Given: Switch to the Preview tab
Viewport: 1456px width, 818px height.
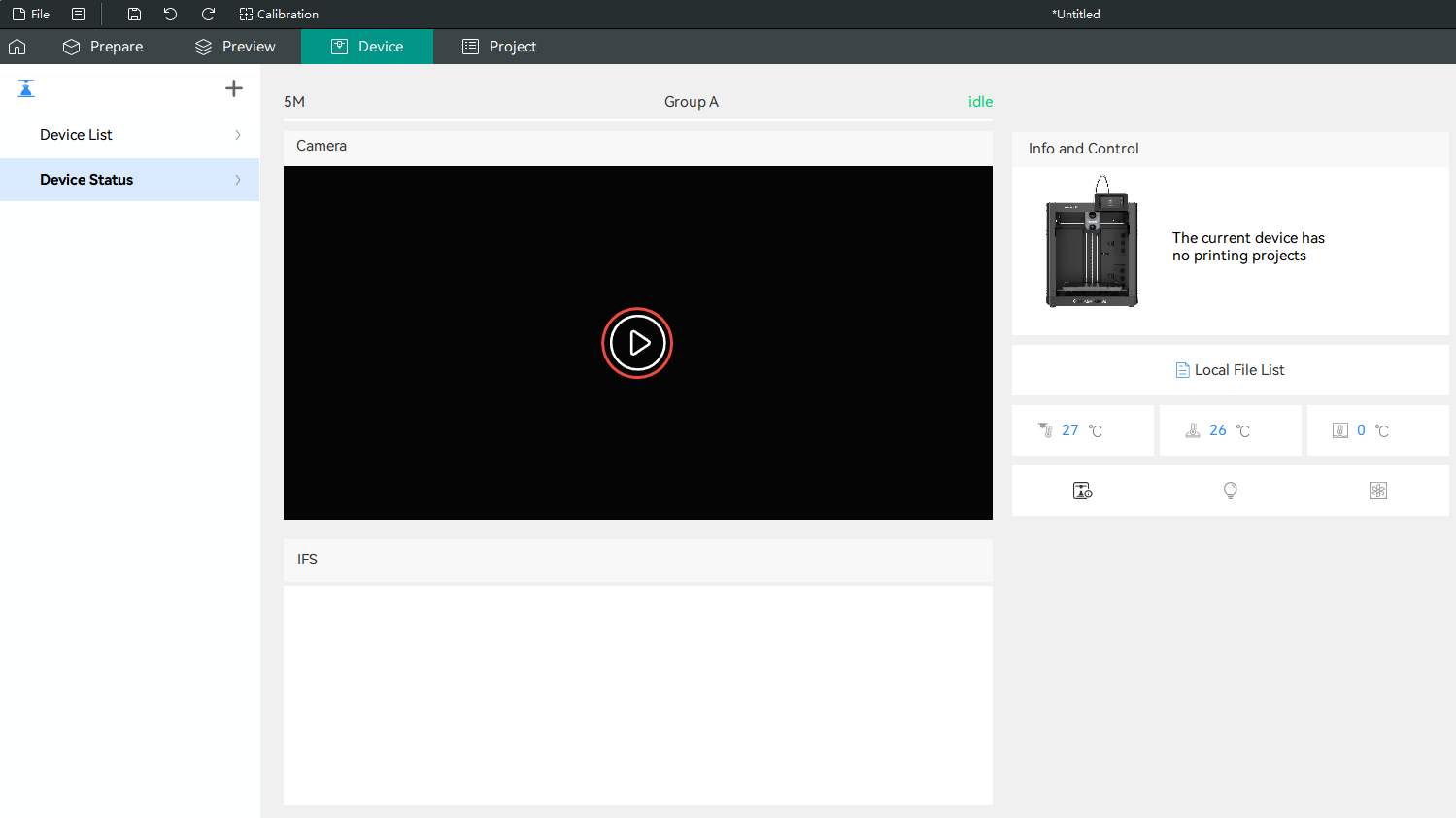Looking at the screenshot, I should (x=235, y=47).
